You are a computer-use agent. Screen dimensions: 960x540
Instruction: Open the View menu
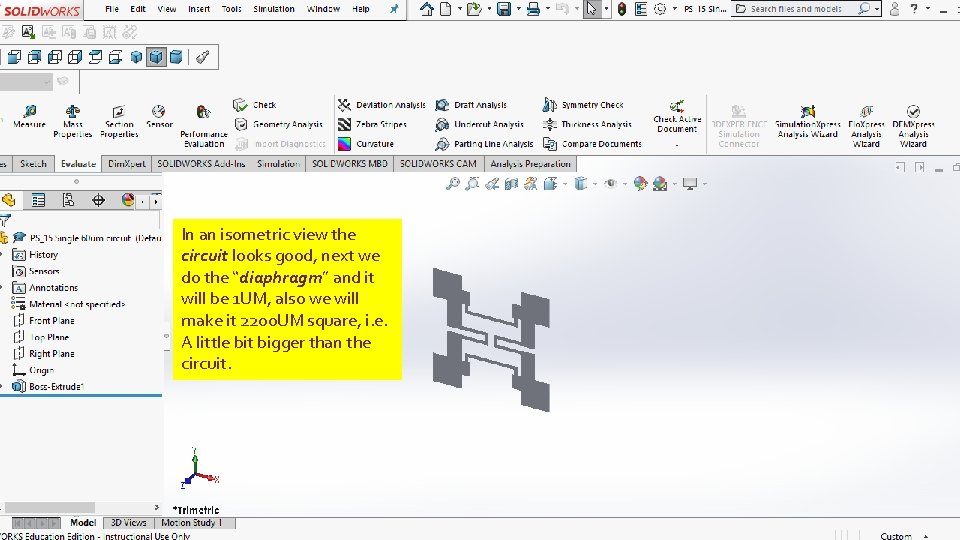[x=167, y=9]
